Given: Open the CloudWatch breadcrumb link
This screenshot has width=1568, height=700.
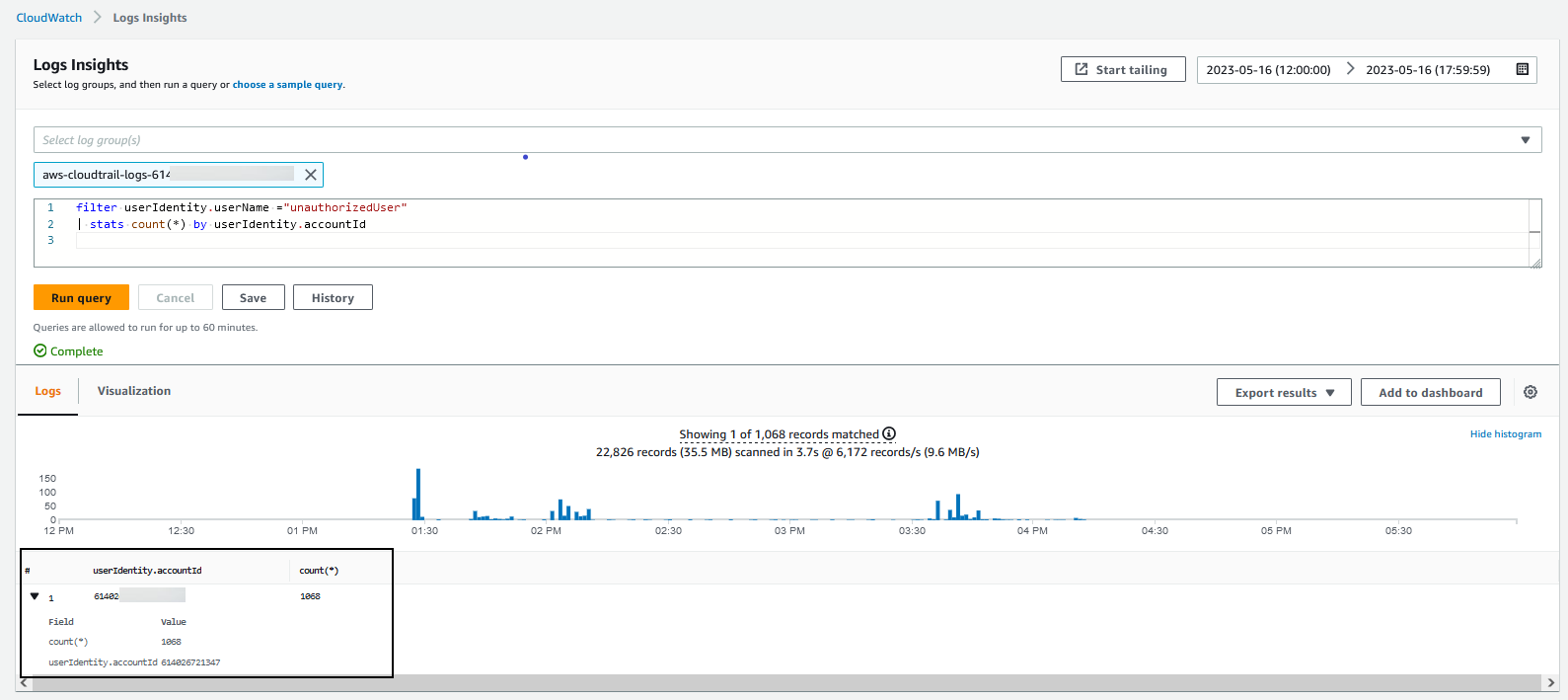Looking at the screenshot, I should click(x=49, y=18).
